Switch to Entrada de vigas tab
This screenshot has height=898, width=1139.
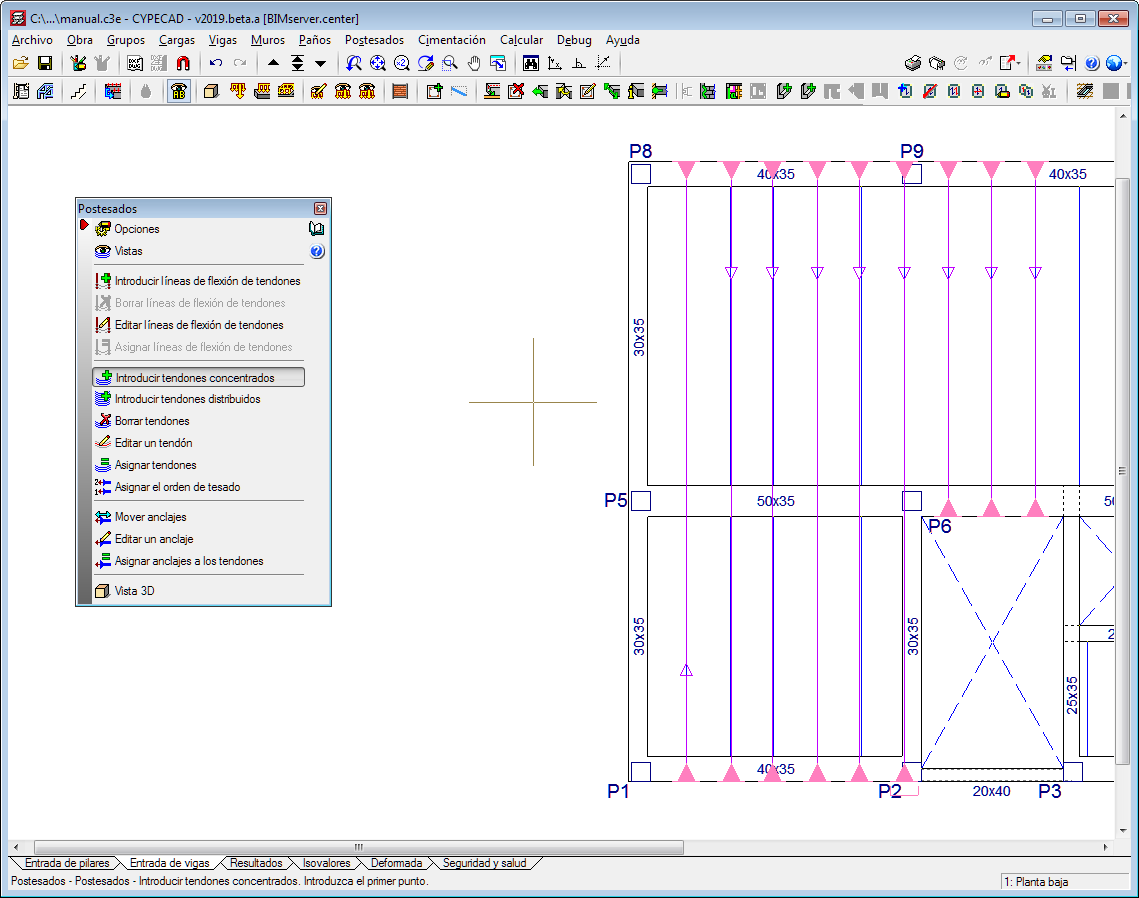coord(169,863)
